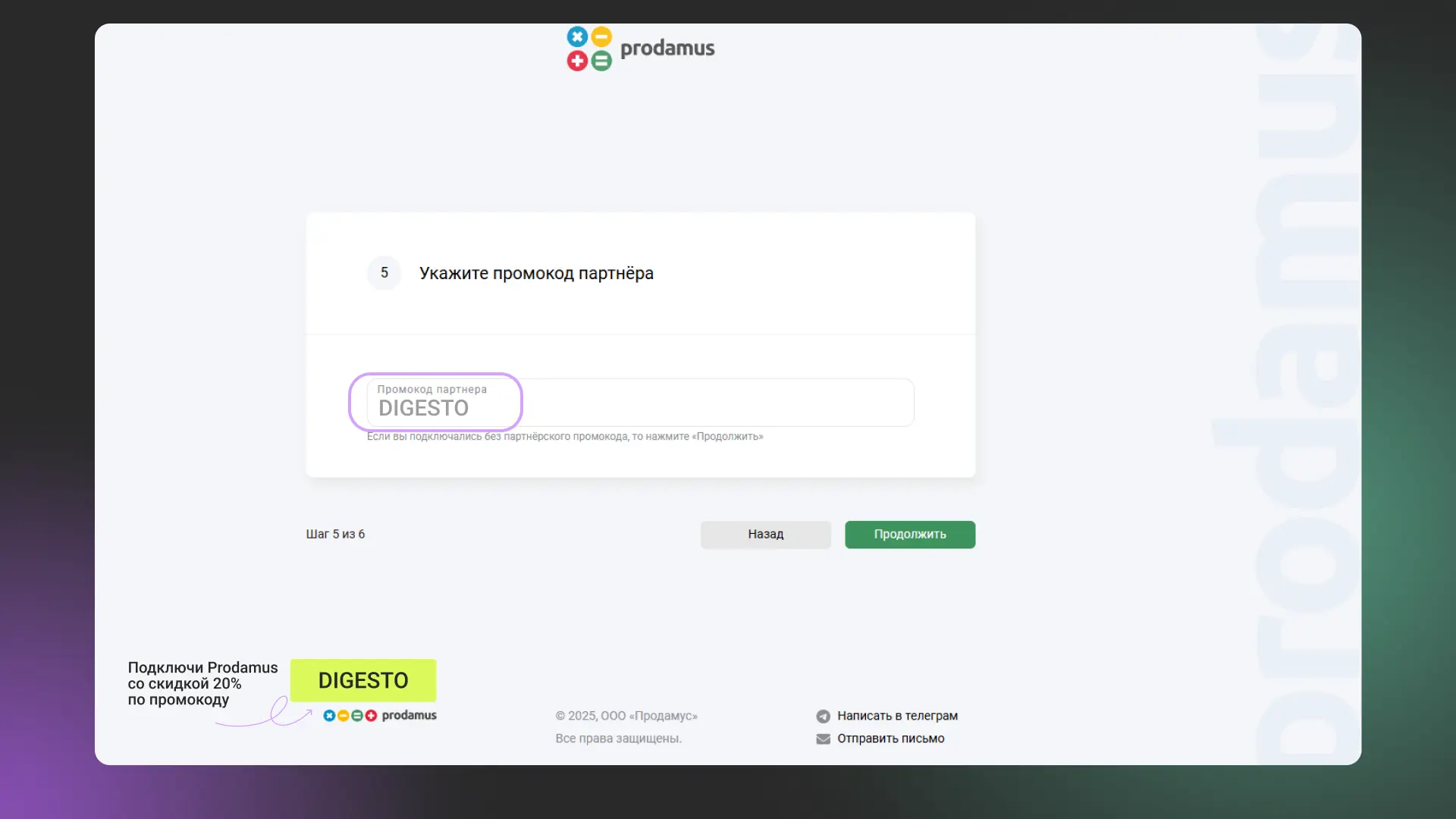Click the 'Шаг 5 из 6' text
Viewport: 1456px width, 819px height.
coord(335,535)
